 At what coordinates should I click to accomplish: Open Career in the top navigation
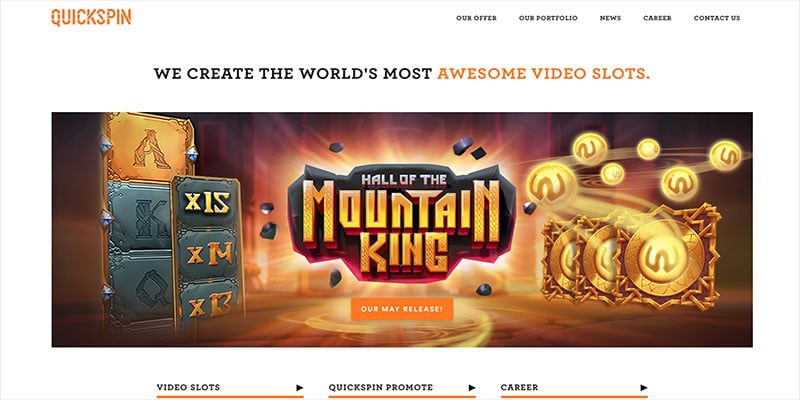click(x=657, y=18)
